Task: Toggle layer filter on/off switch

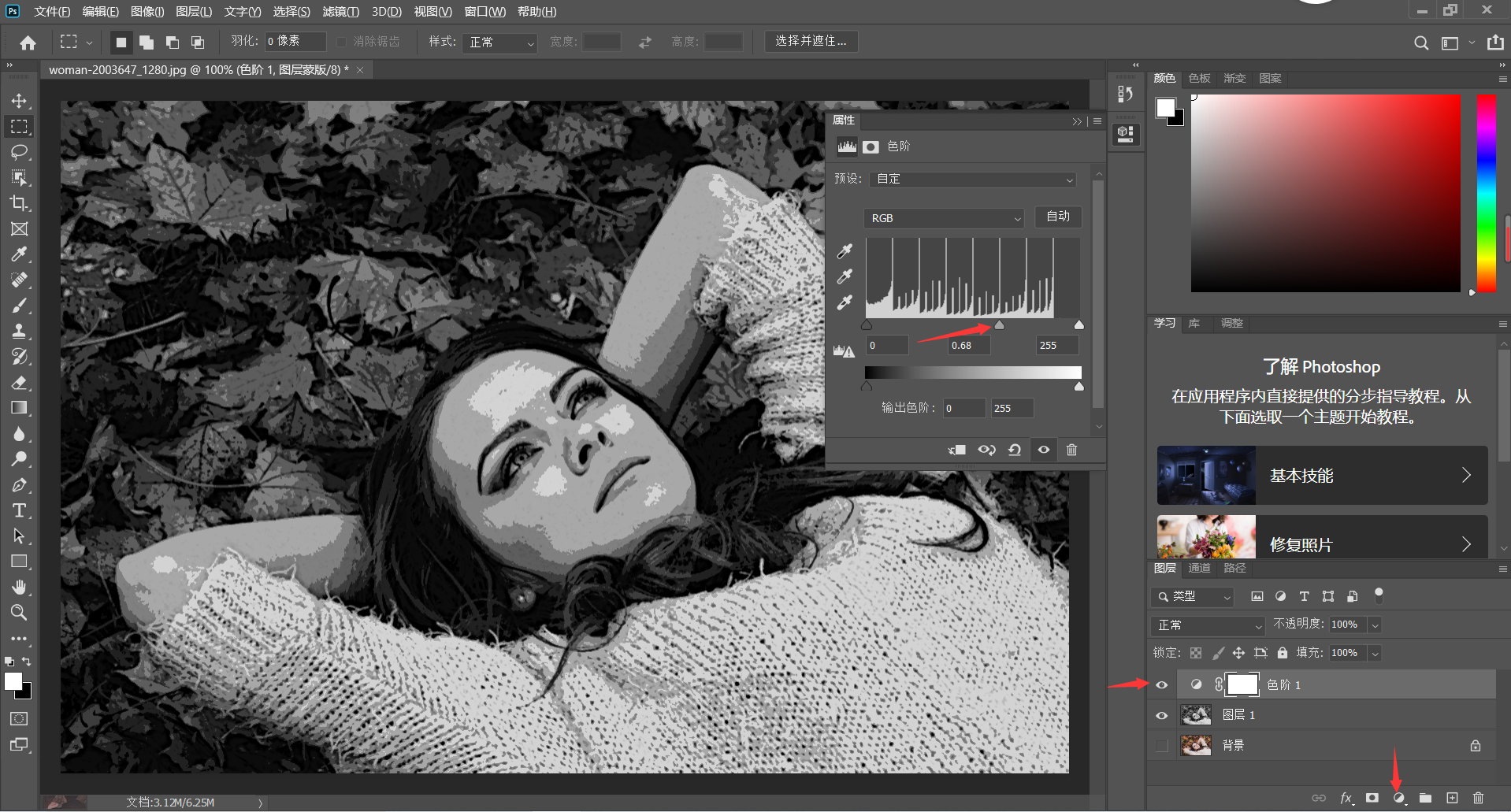Action: [x=1379, y=595]
